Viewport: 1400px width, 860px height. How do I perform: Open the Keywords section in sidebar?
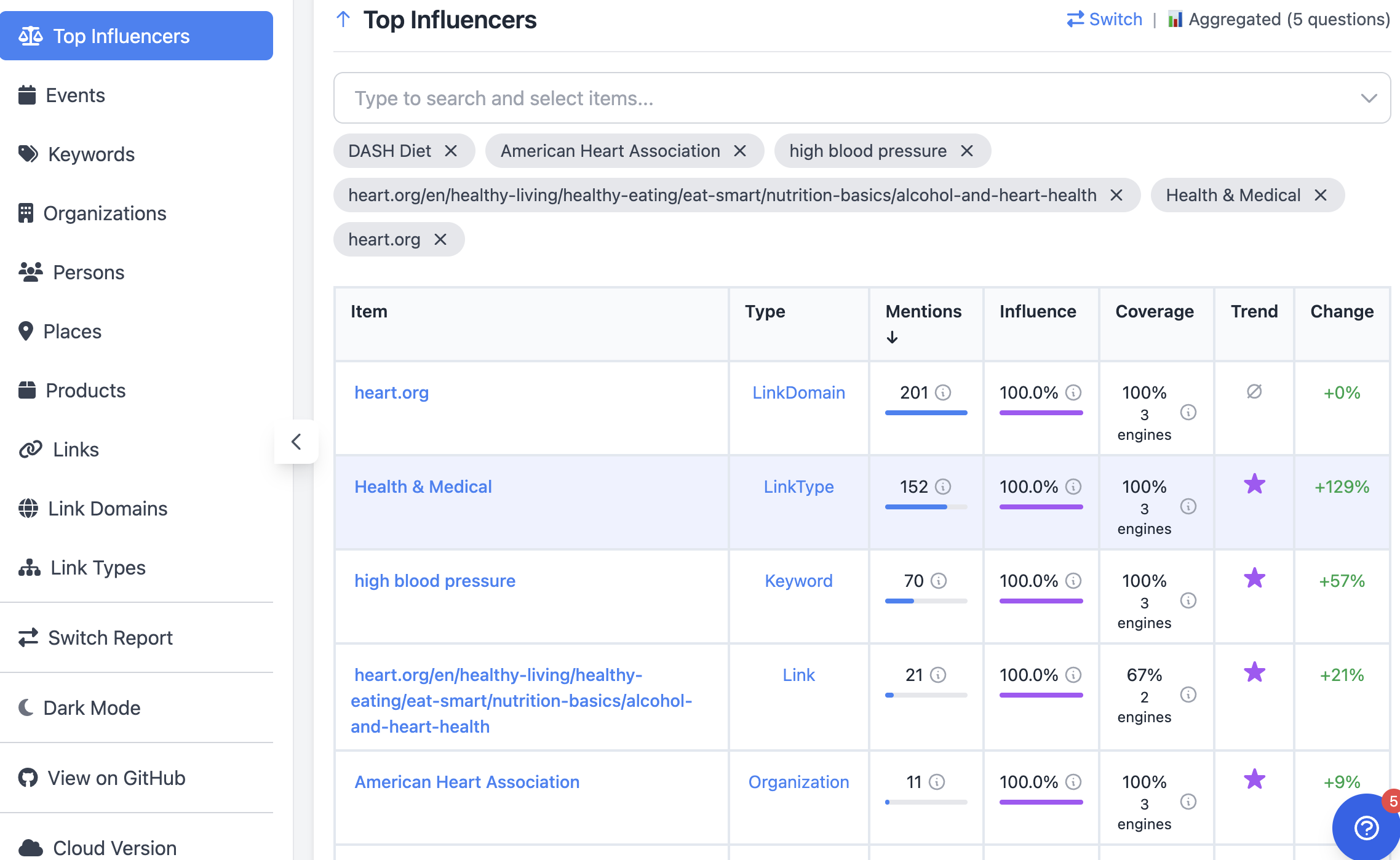pos(91,154)
